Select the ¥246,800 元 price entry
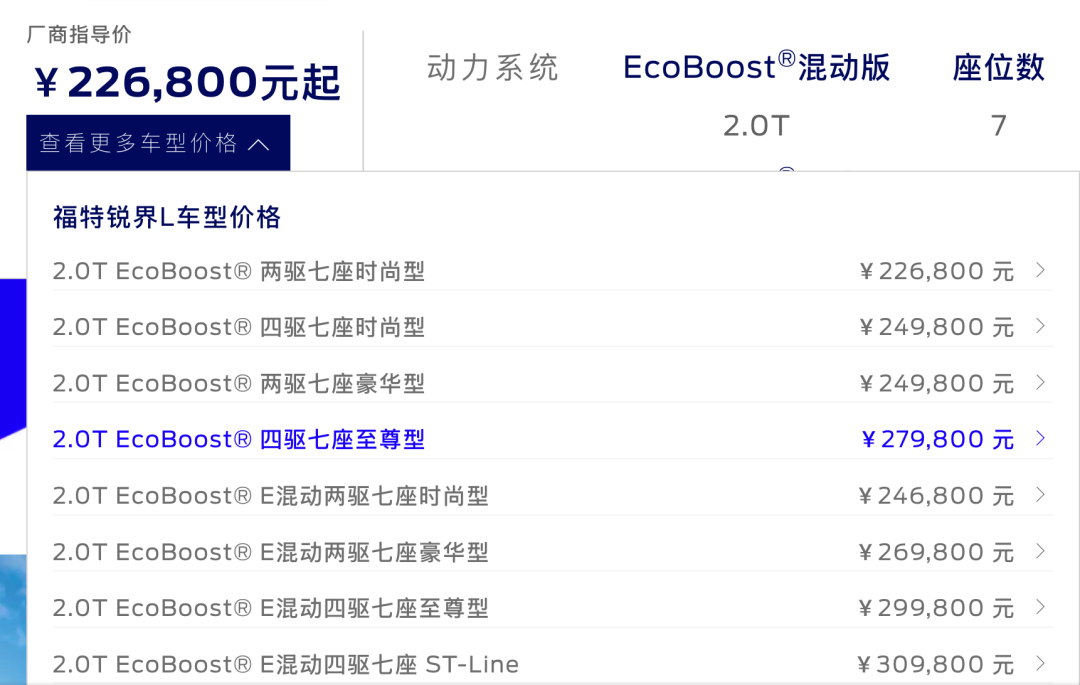 point(936,496)
